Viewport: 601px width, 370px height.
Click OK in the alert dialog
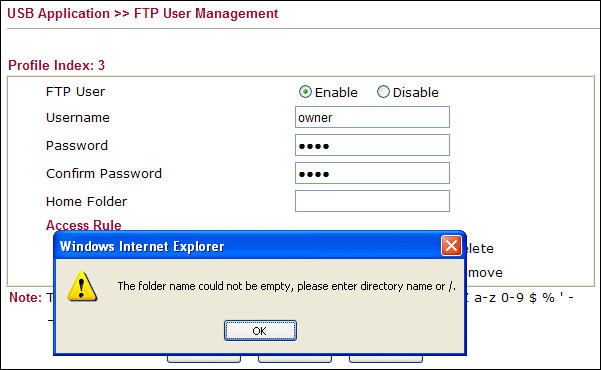[x=260, y=331]
